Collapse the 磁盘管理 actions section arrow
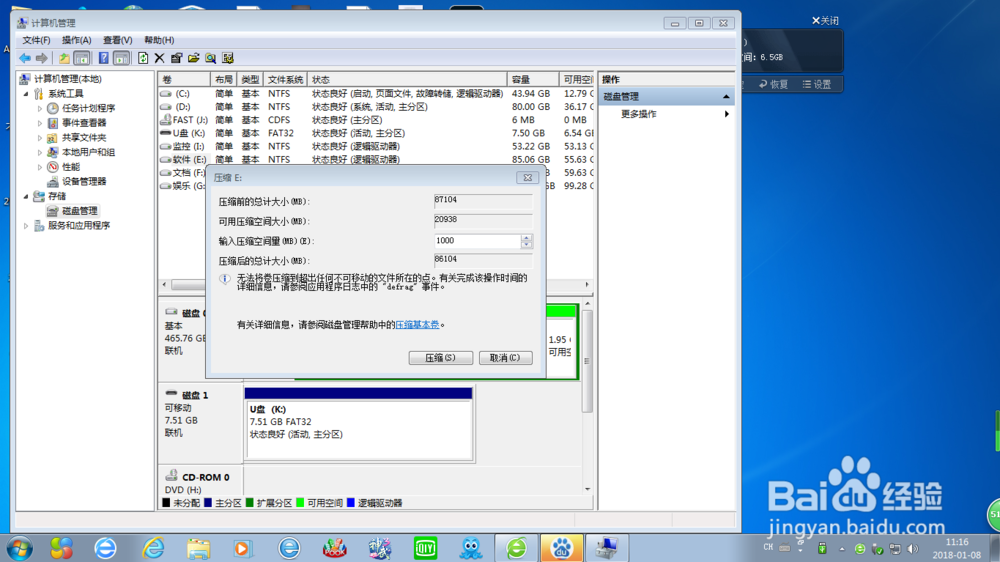1000x562 pixels. coord(726,96)
